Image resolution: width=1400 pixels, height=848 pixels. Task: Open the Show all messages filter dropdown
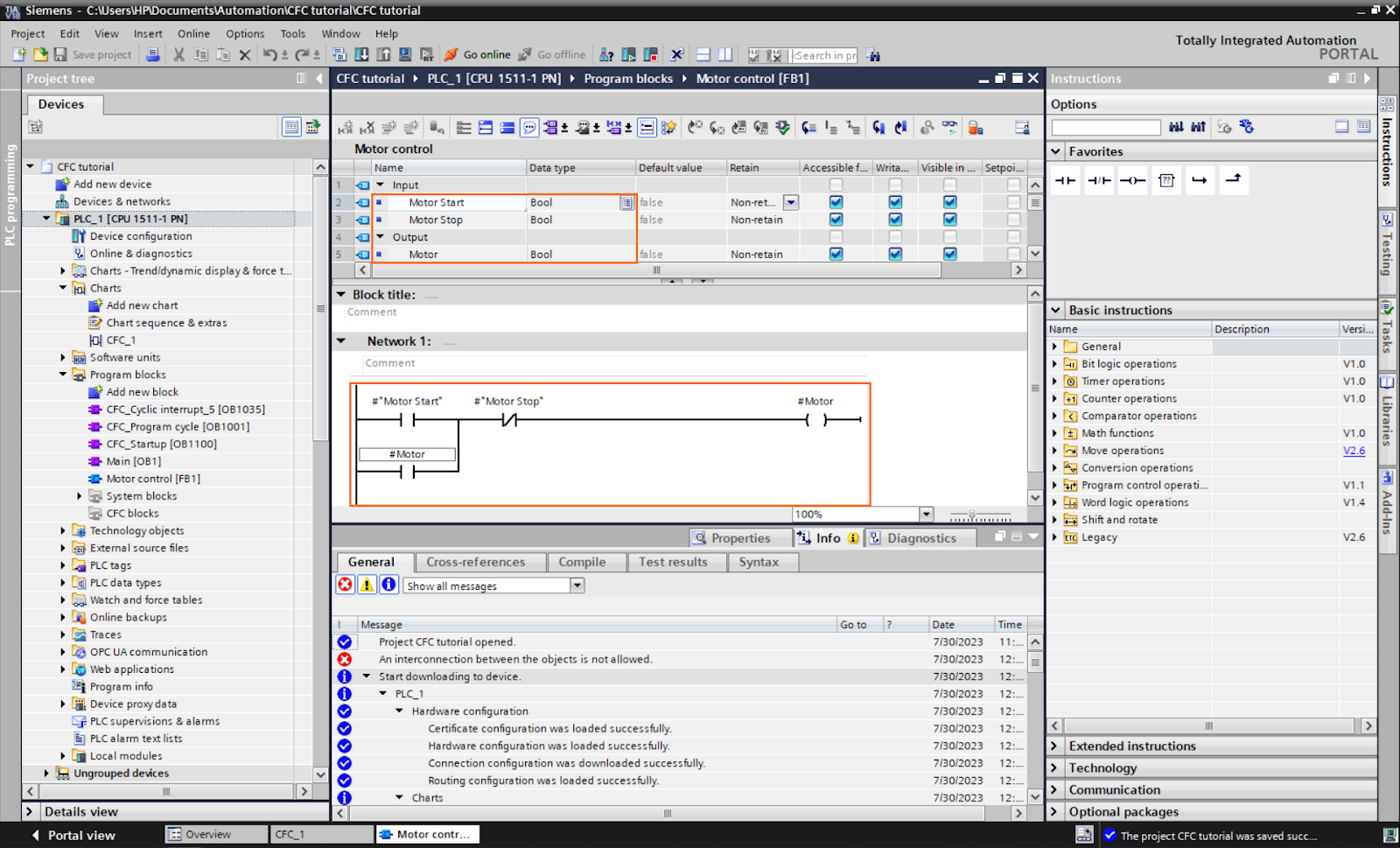coord(577,585)
